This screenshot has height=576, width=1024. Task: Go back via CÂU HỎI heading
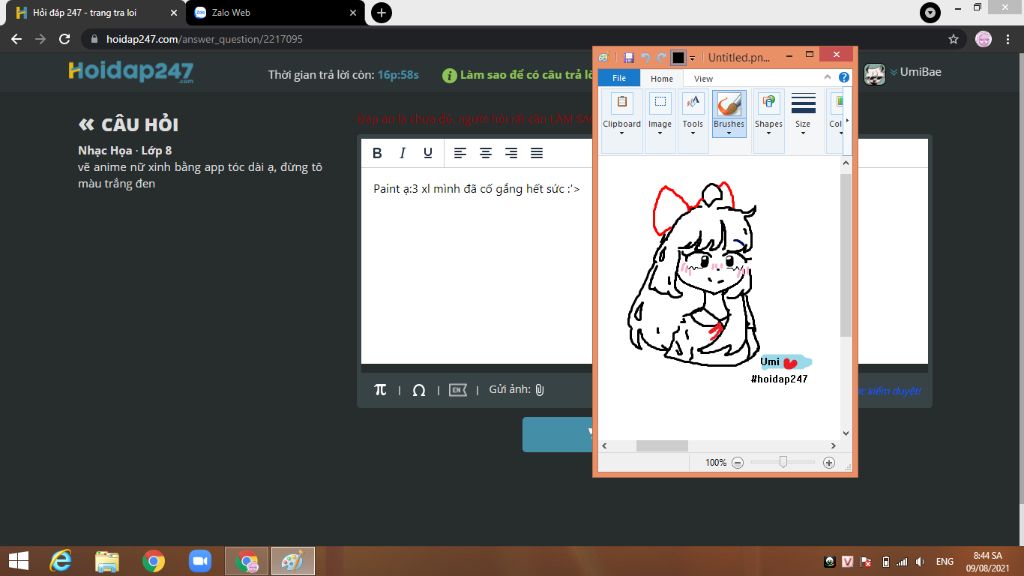pyautogui.click(x=128, y=124)
